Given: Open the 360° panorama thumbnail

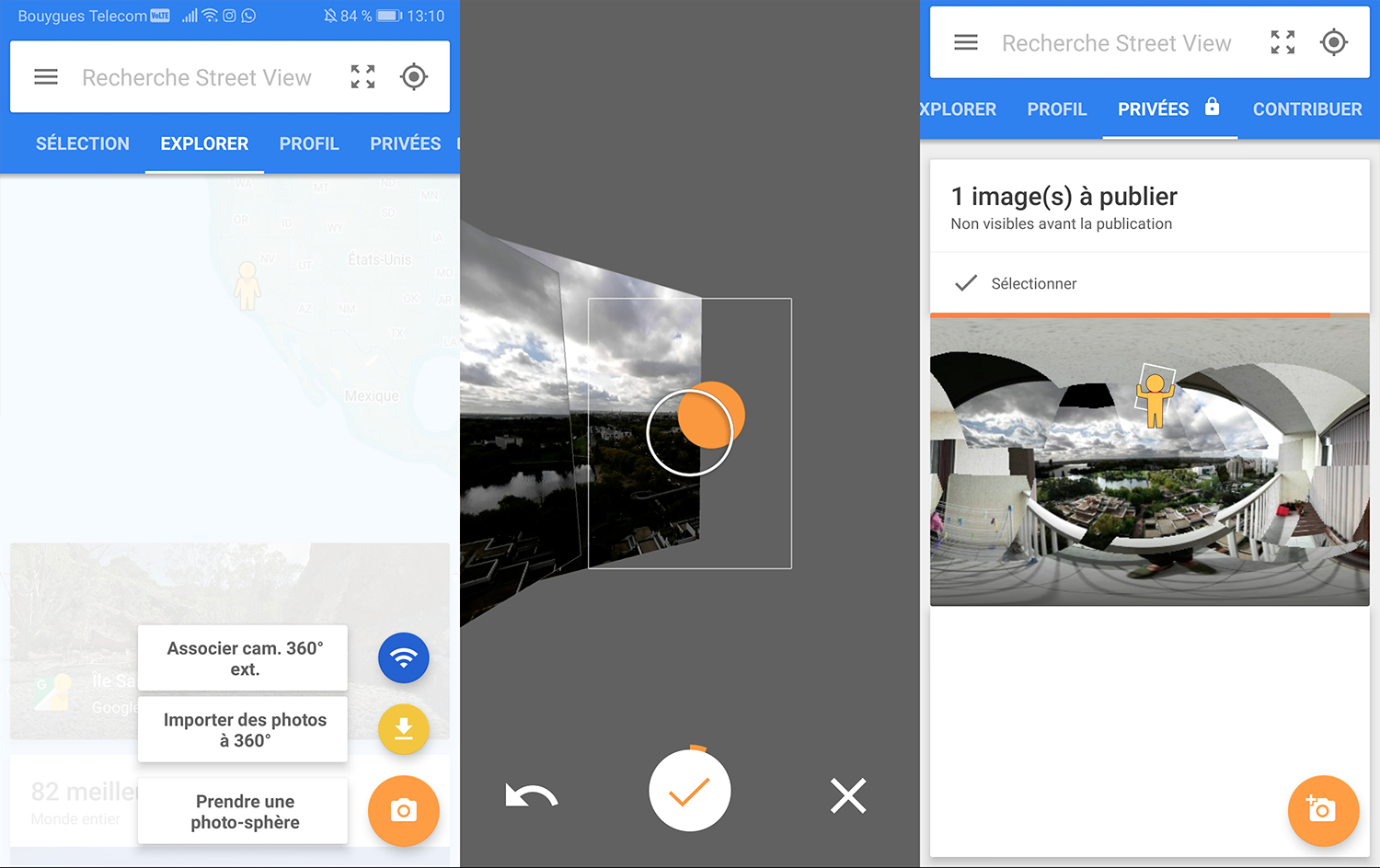Looking at the screenshot, I should (1150, 462).
